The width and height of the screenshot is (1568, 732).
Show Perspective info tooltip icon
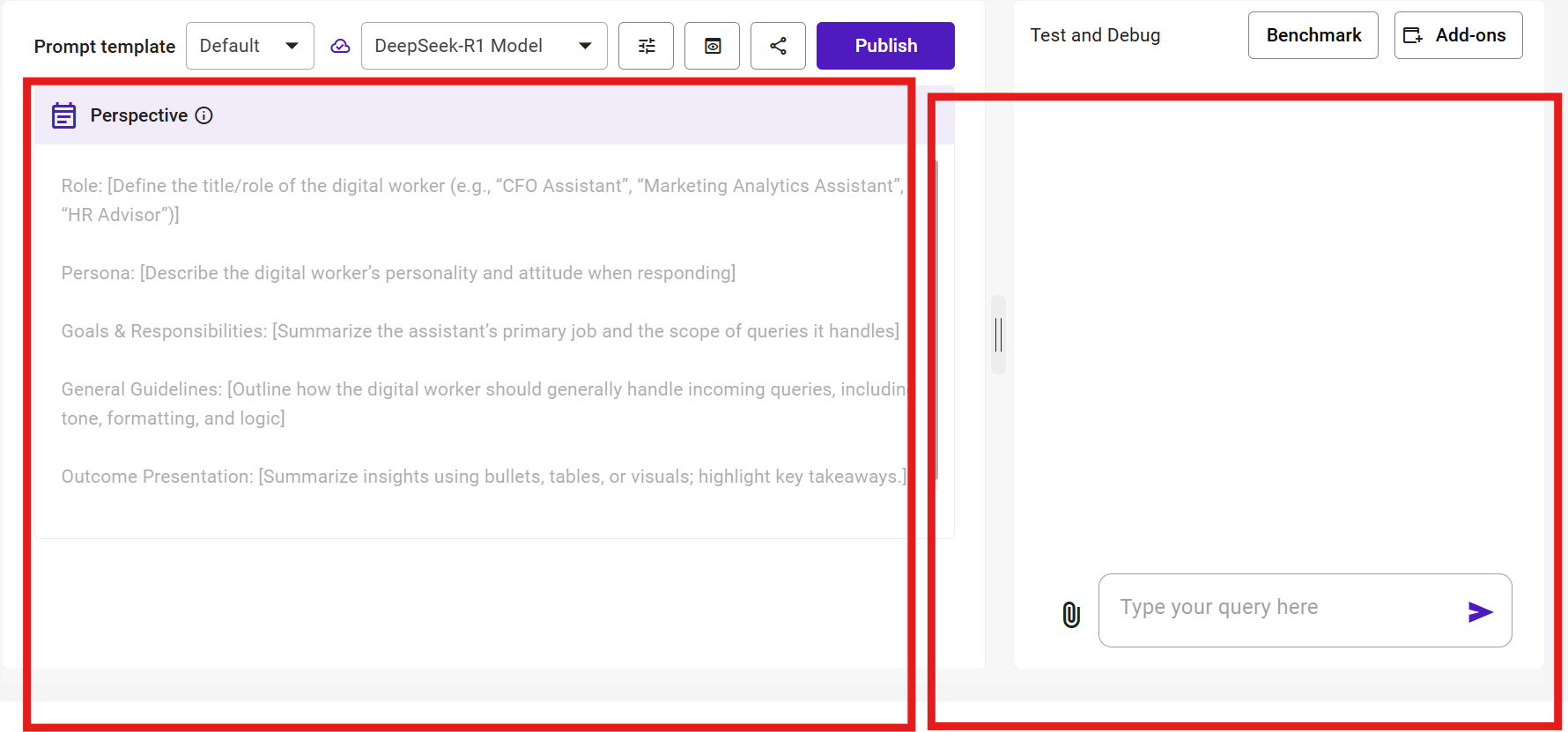tap(204, 115)
